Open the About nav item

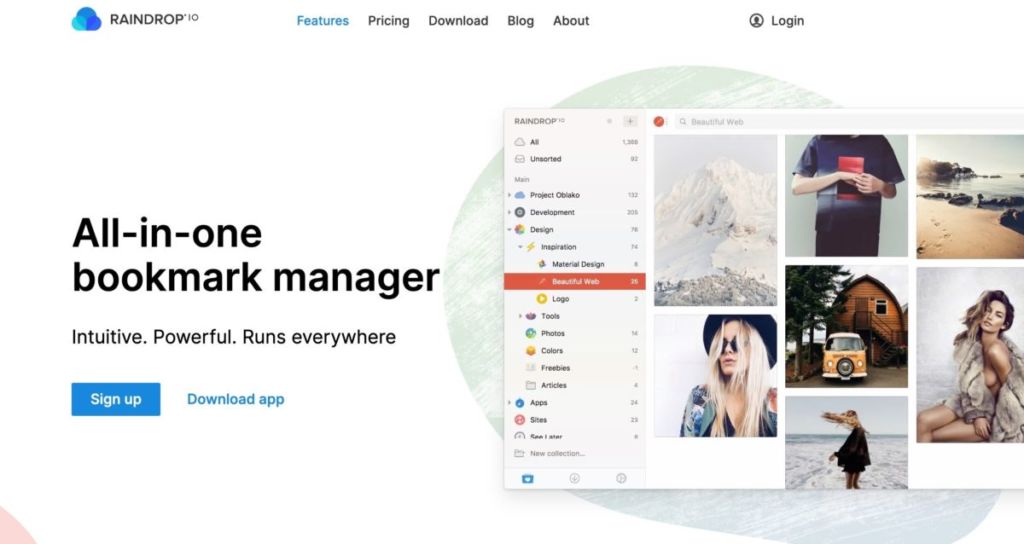(x=571, y=21)
